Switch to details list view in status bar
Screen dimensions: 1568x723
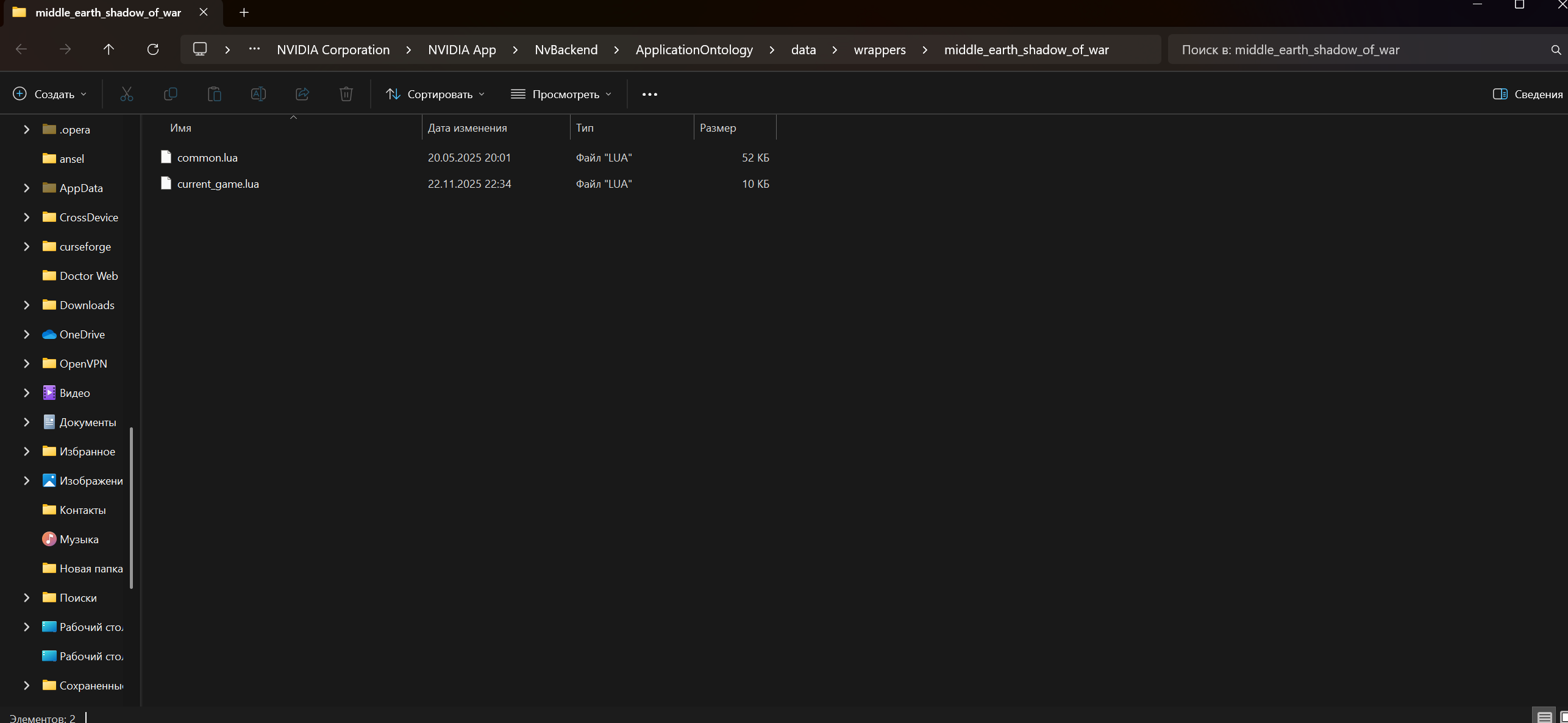pos(1544,717)
